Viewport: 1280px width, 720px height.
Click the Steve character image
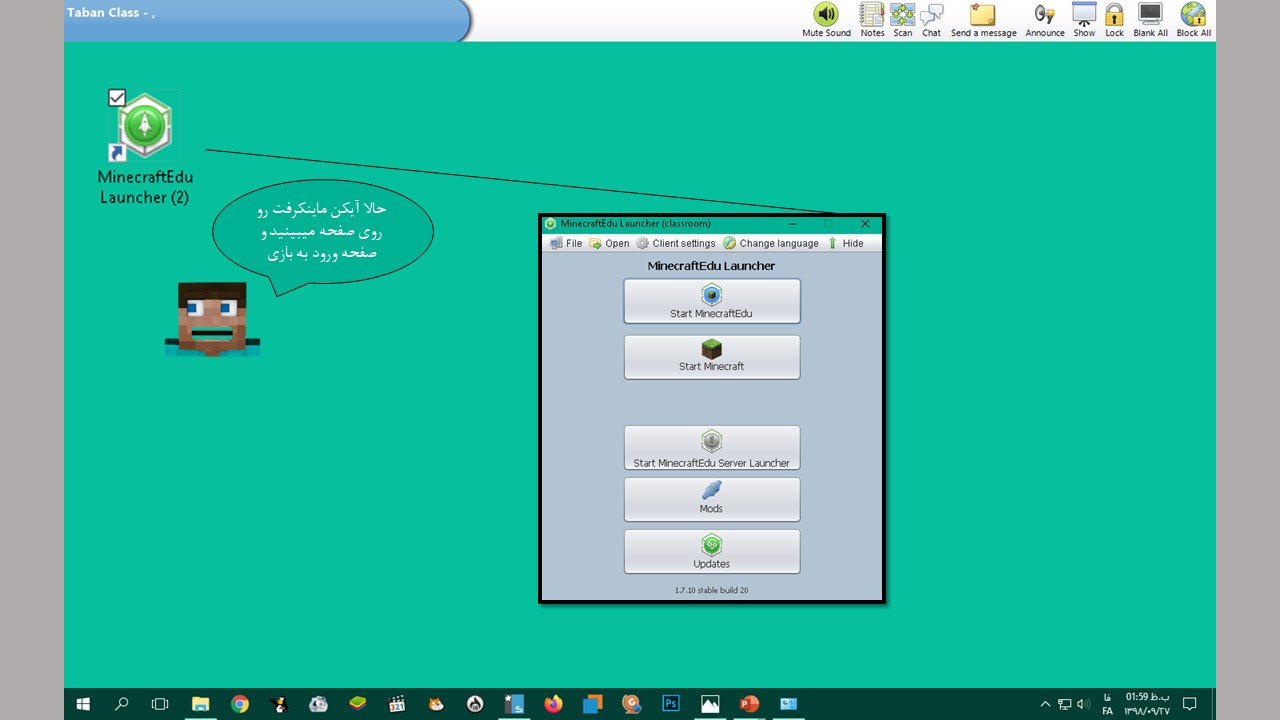tap(212, 319)
